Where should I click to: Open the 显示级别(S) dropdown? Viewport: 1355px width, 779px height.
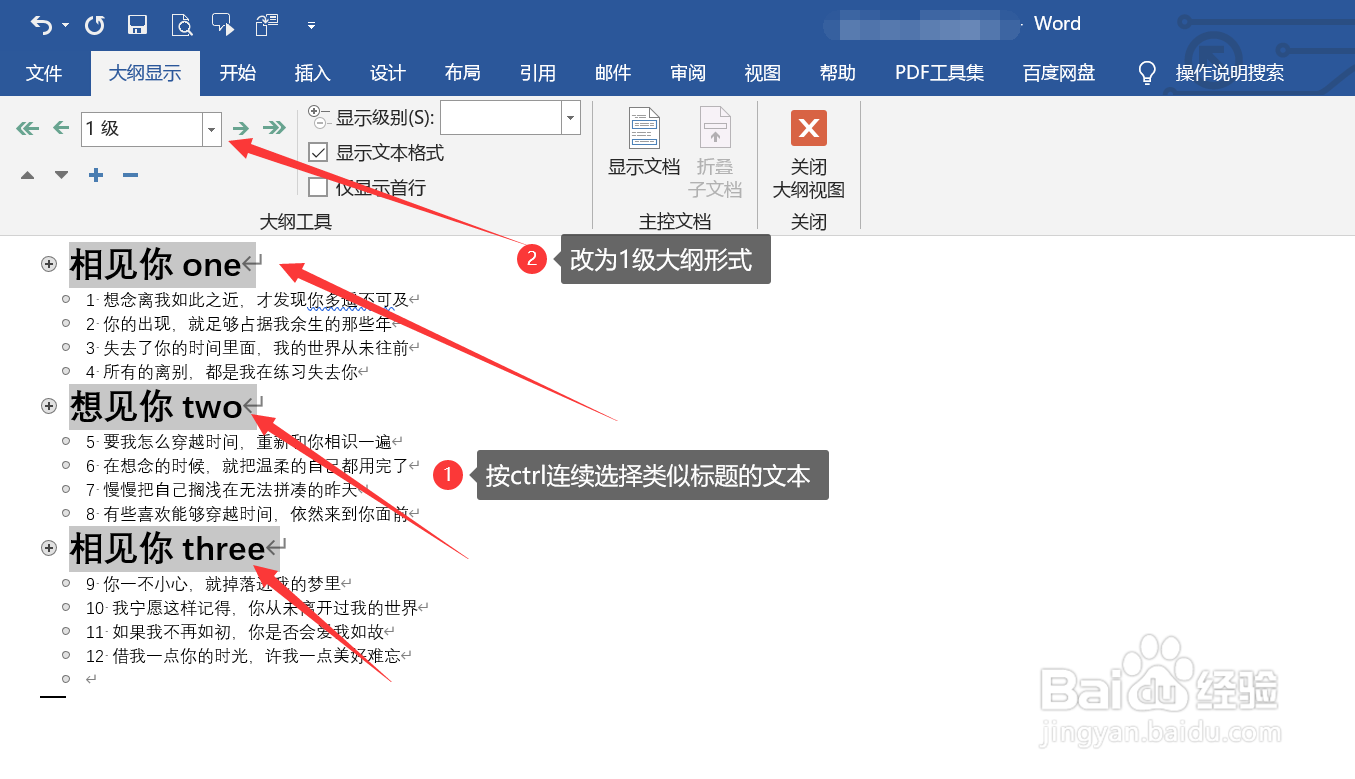pyautogui.click(x=568, y=117)
